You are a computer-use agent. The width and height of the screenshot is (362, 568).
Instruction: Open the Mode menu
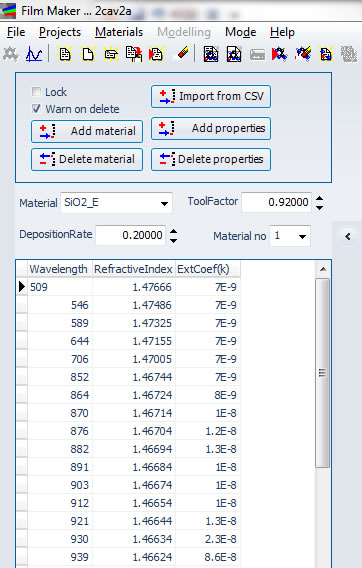click(241, 32)
